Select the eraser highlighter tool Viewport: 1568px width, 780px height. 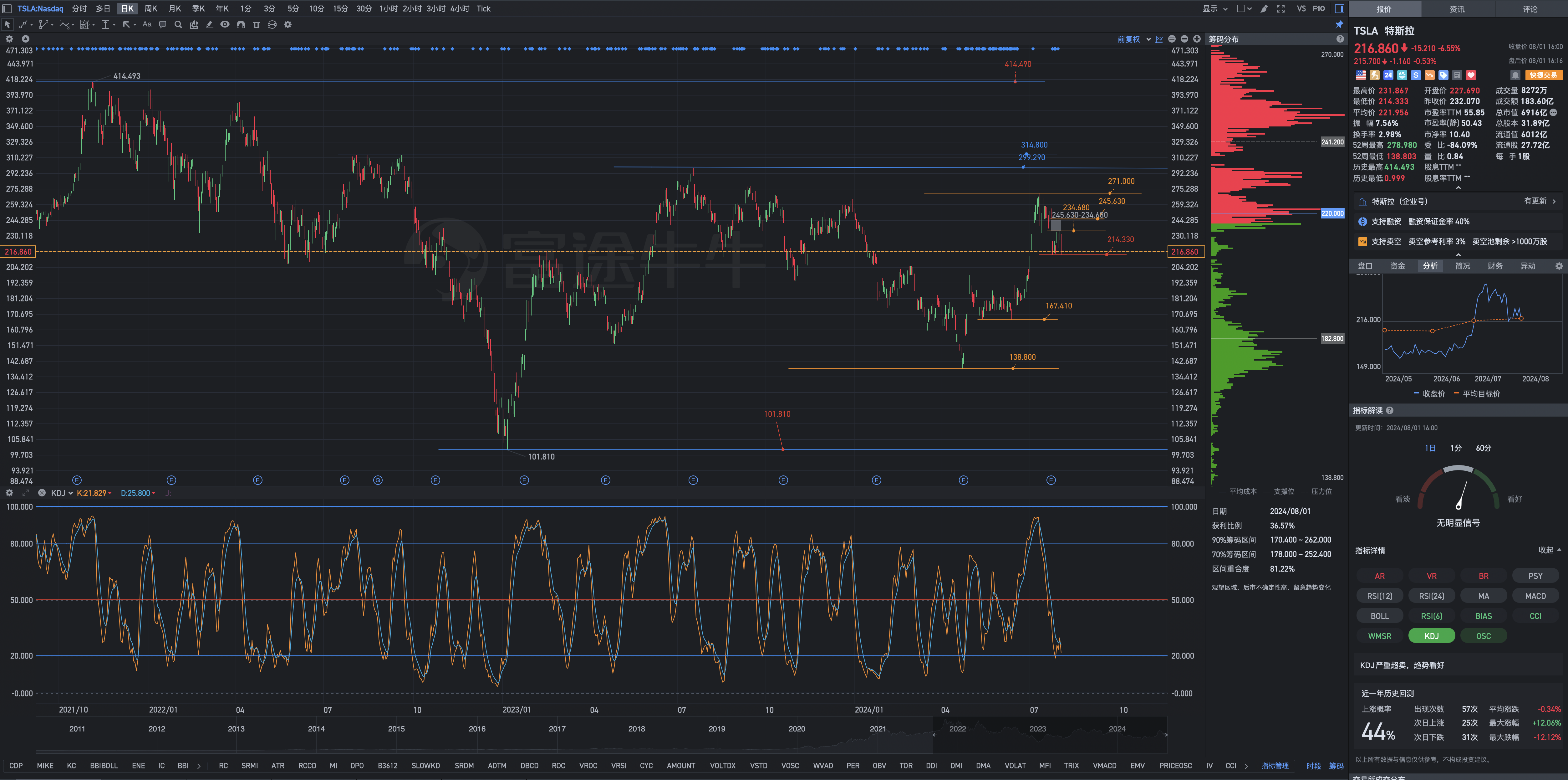coord(209,25)
